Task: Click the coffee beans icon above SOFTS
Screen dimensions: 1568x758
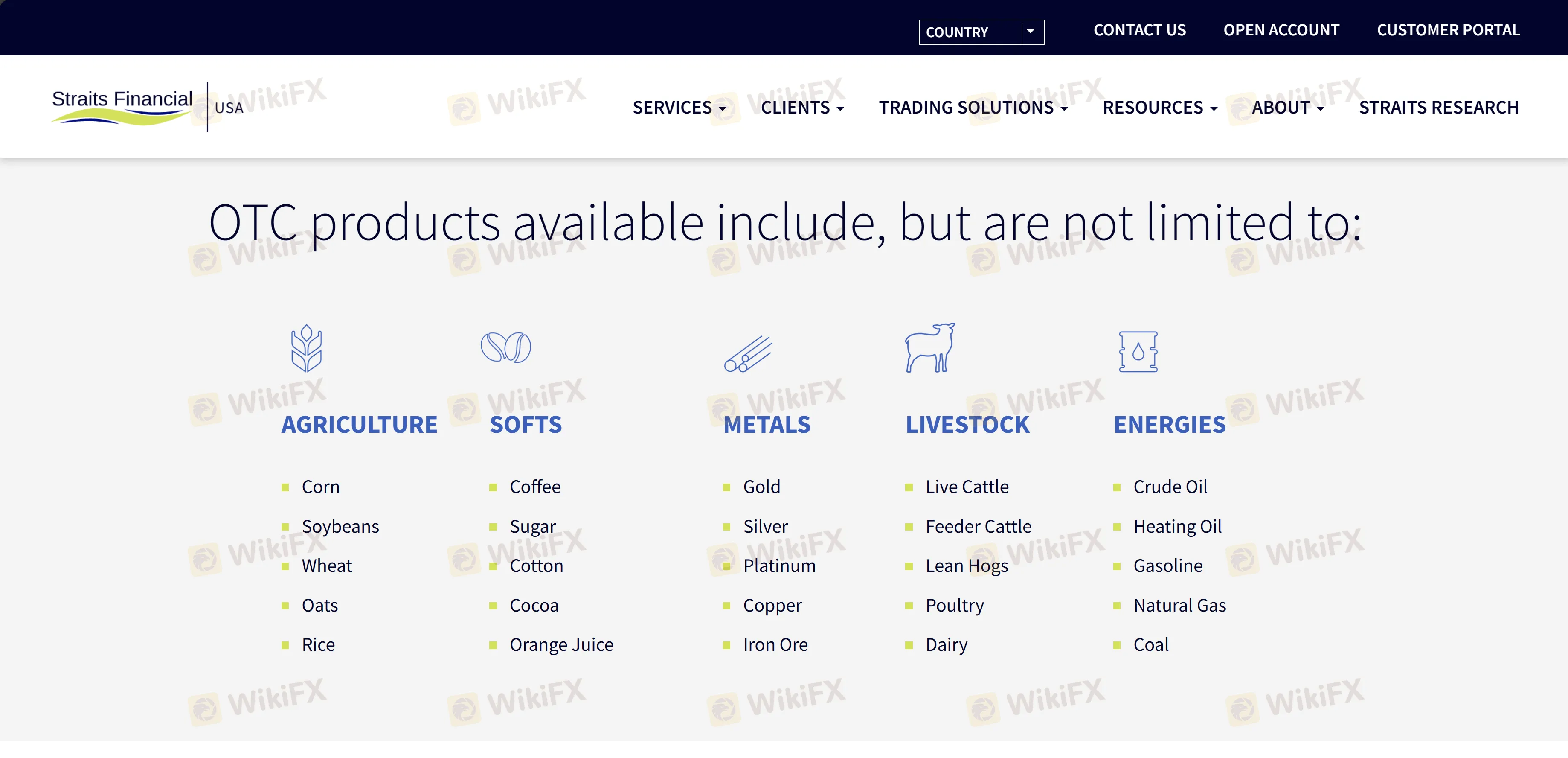Action: (x=506, y=347)
